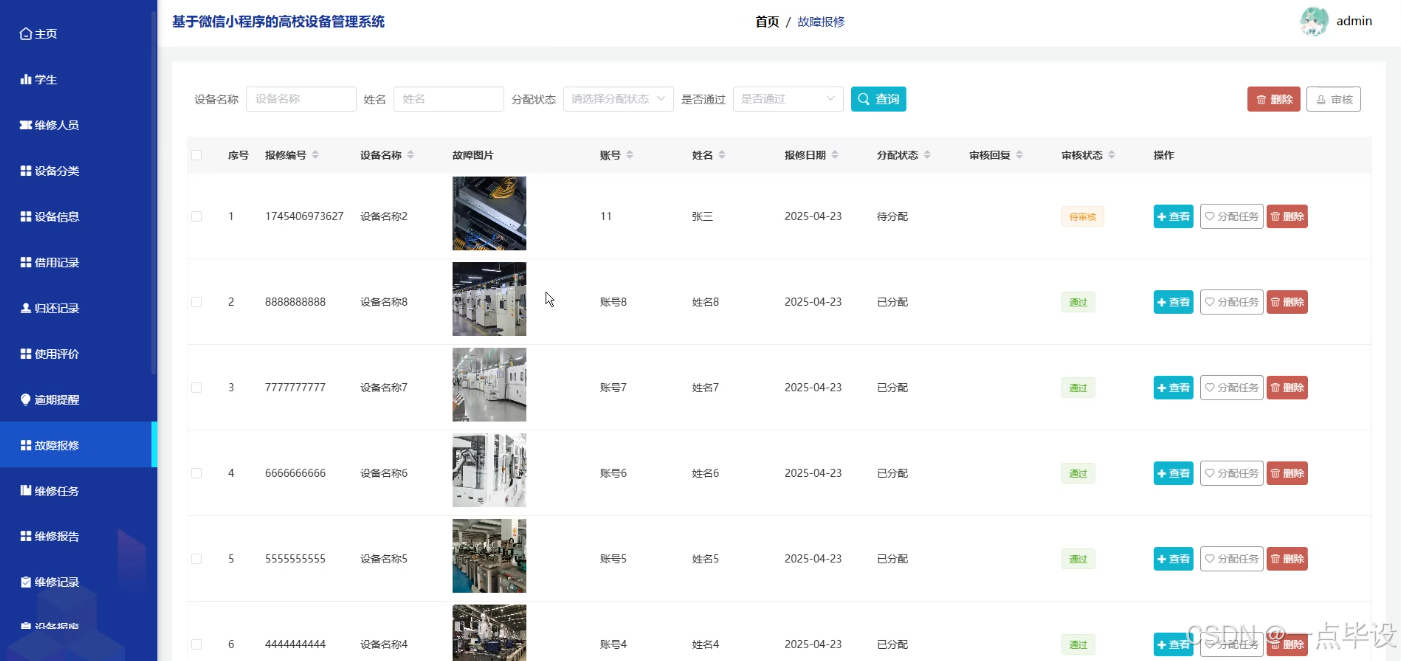Sort by 报修编号 column arrows

[x=315, y=155]
